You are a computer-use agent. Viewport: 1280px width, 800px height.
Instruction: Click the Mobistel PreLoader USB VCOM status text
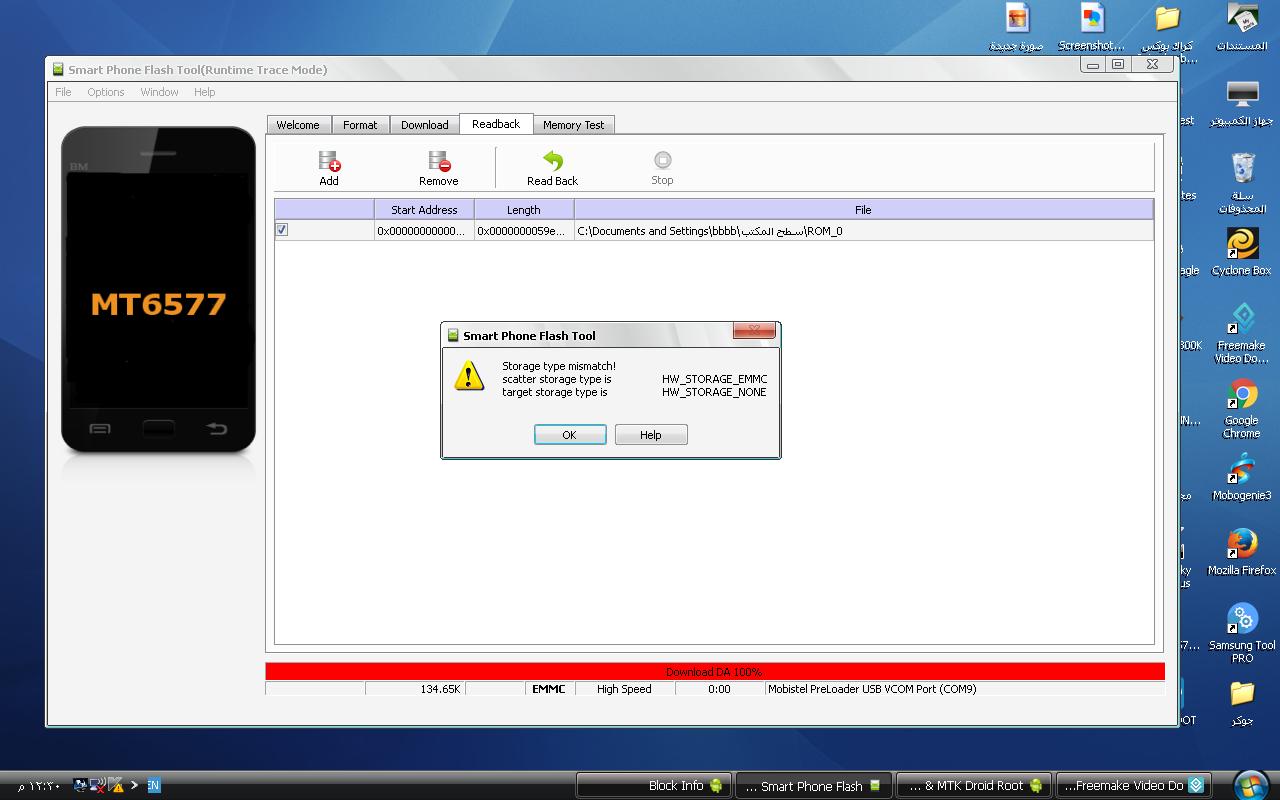coord(872,689)
